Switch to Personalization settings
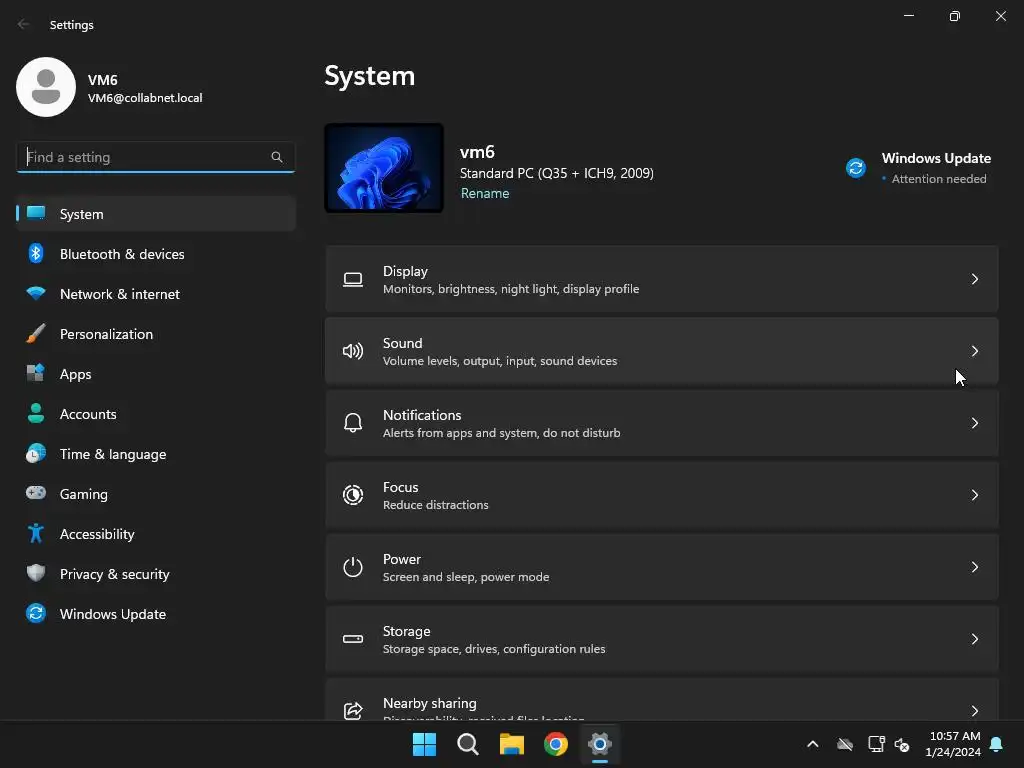1024x768 pixels. point(155,334)
